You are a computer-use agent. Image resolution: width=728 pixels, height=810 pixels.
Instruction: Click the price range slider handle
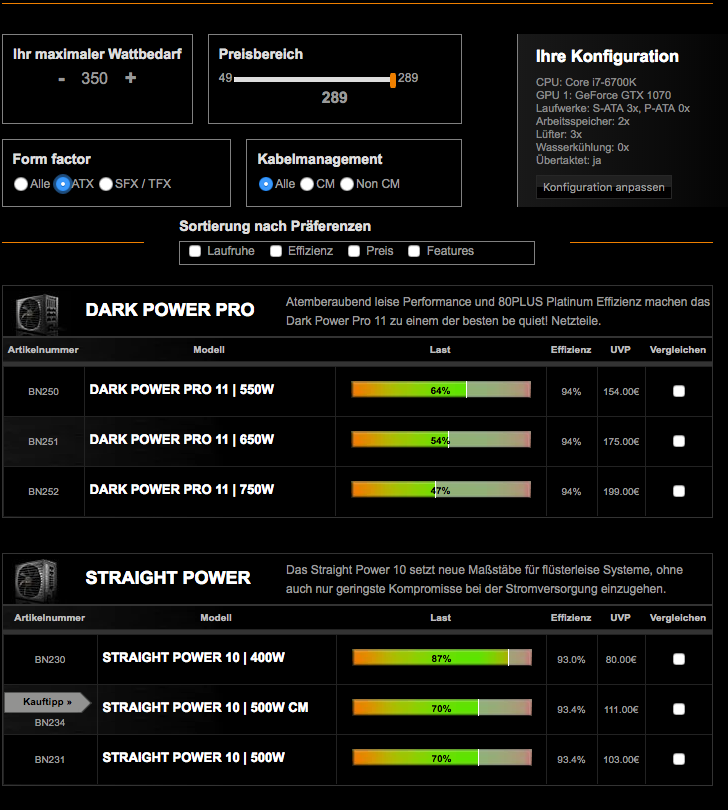click(x=393, y=80)
